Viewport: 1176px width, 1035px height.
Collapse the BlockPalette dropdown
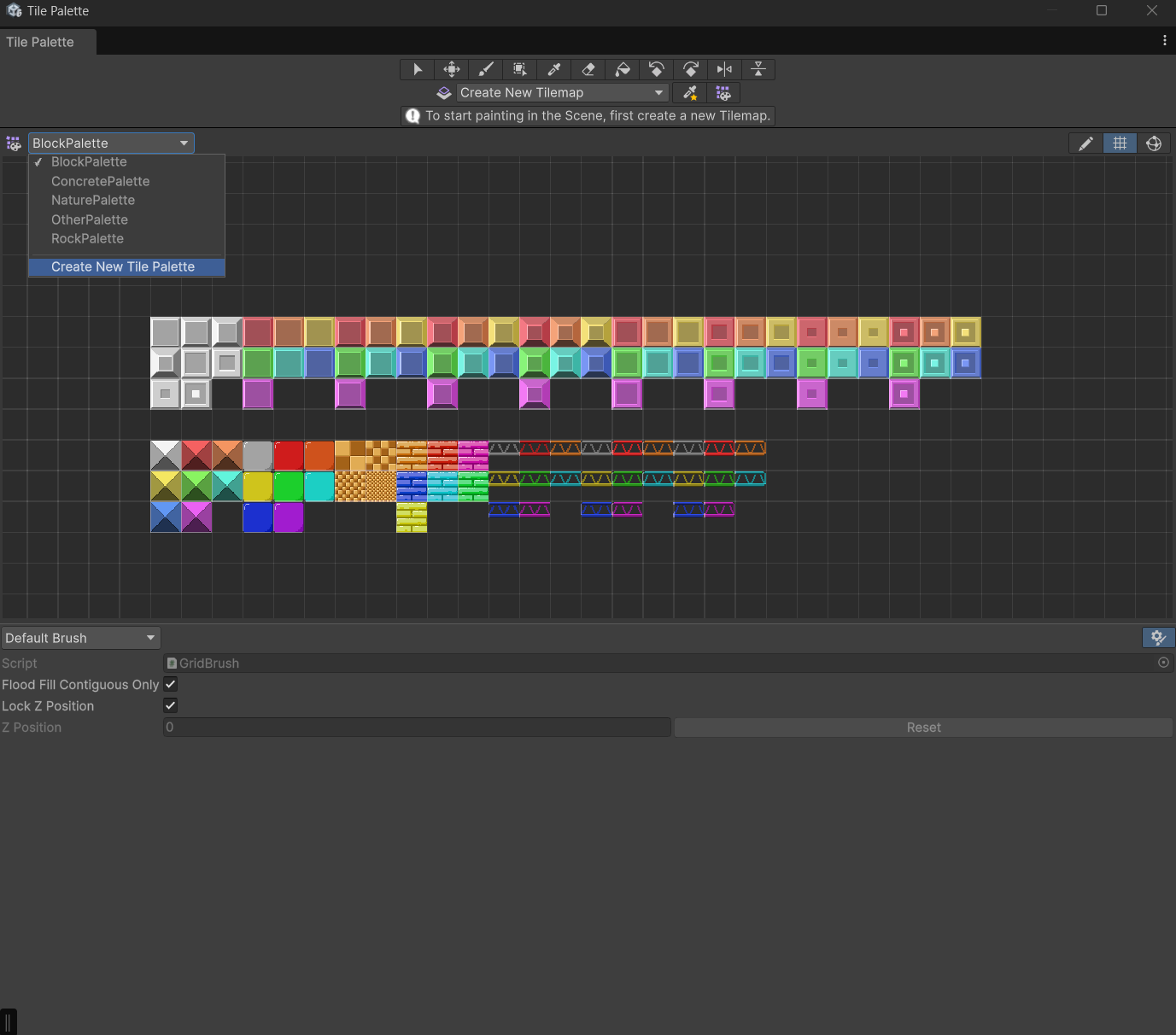point(110,143)
